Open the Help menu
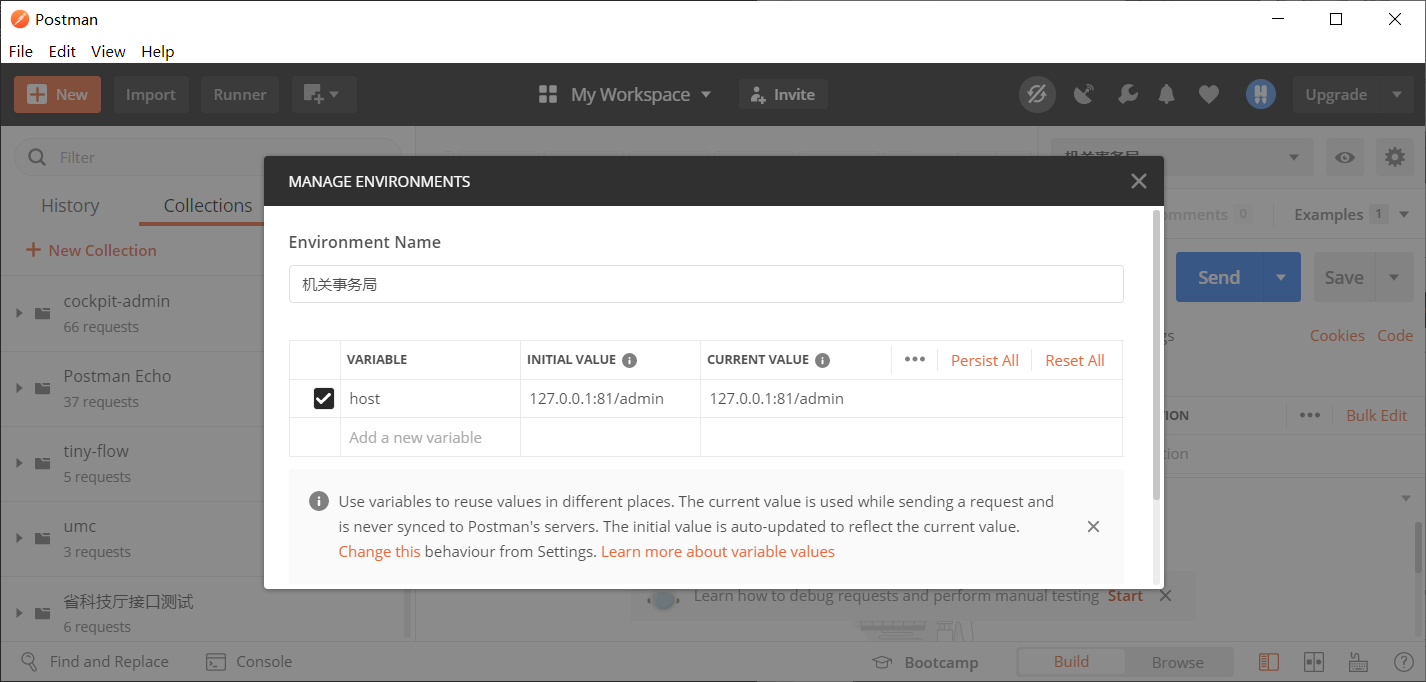Viewport: 1426px width, 682px height. click(x=158, y=51)
